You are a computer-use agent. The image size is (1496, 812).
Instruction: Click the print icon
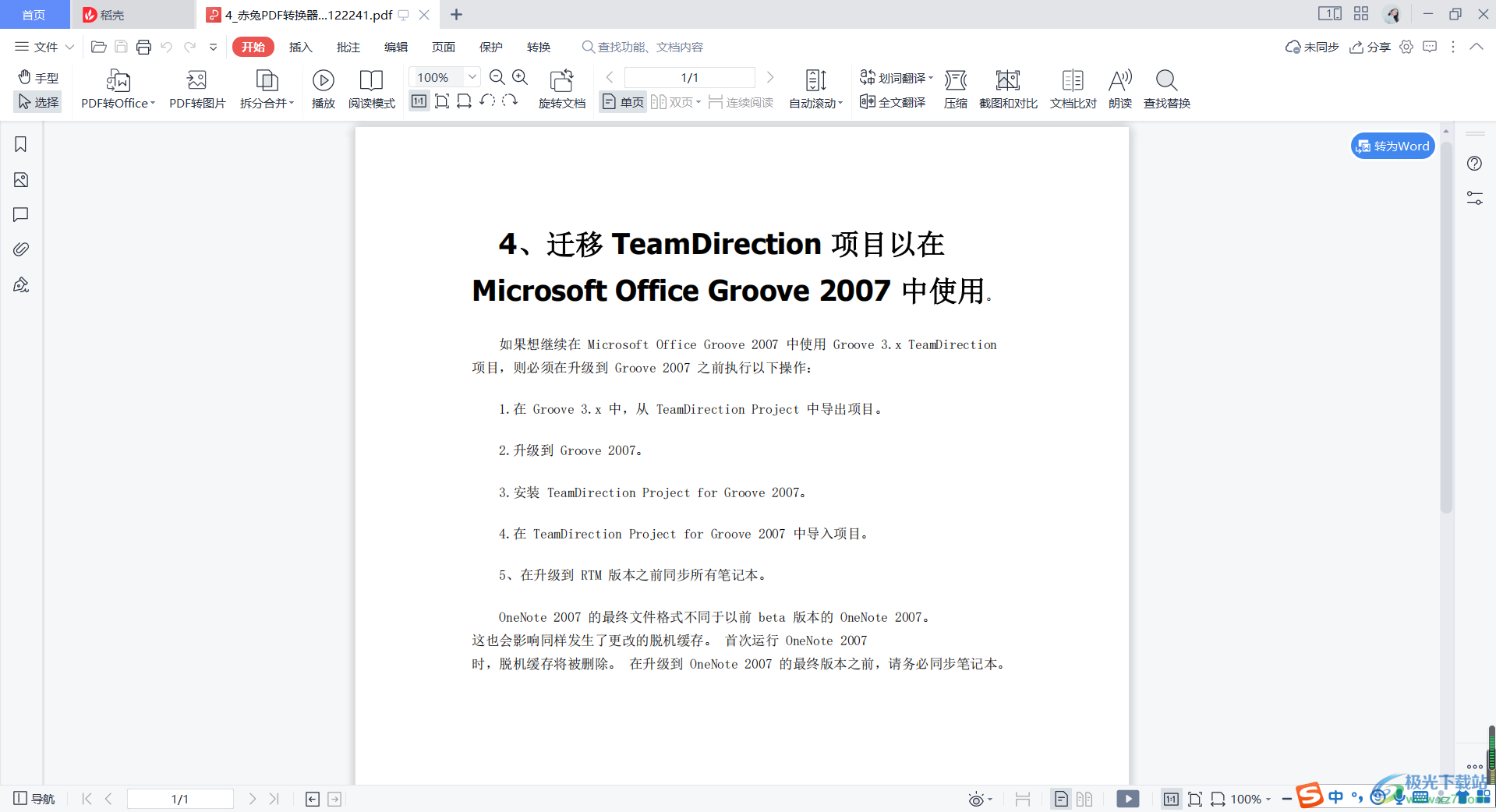tap(143, 47)
